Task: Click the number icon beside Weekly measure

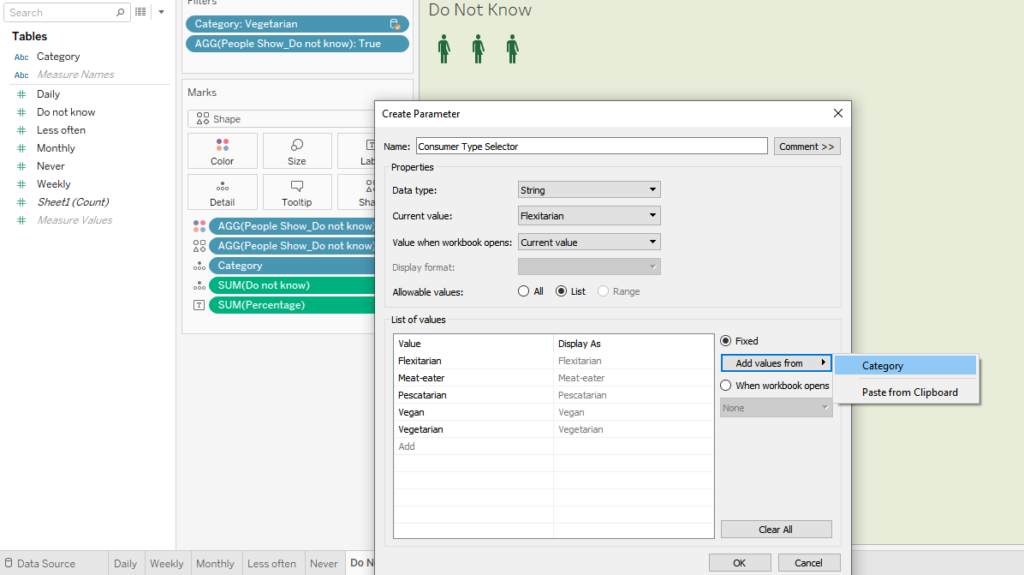Action: click(x=22, y=184)
